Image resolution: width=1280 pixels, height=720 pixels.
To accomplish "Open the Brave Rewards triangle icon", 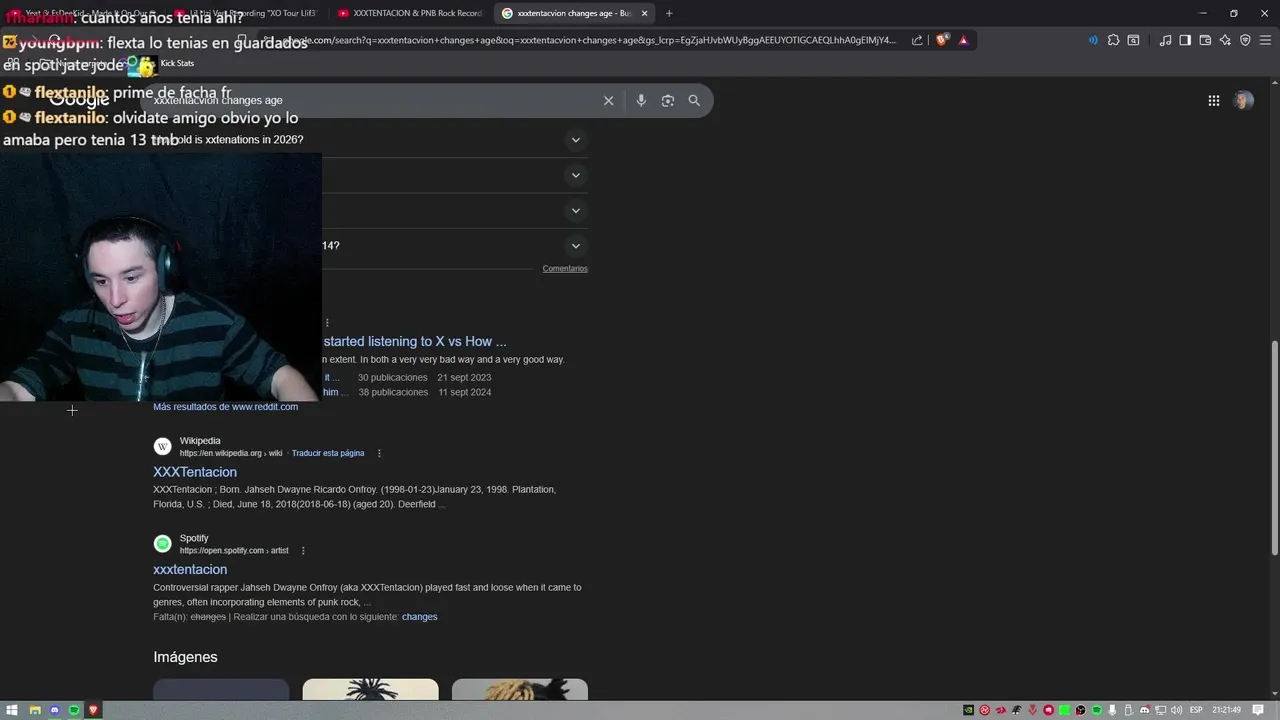I will pos(963,40).
